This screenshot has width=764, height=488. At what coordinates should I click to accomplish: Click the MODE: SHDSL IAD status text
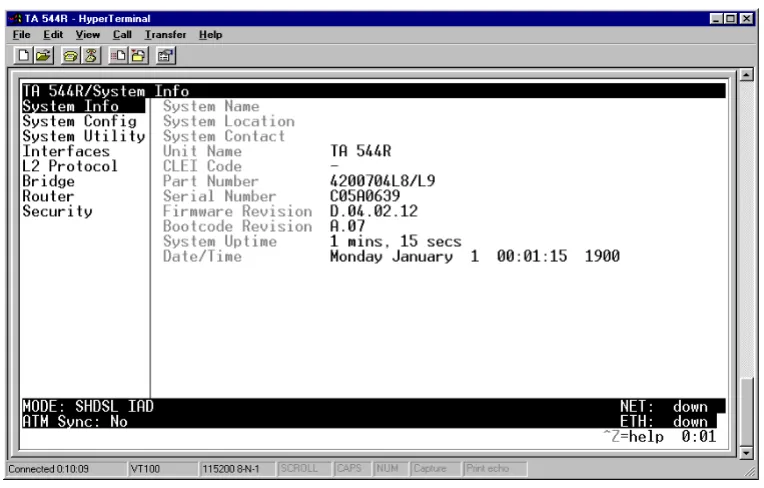tap(88, 406)
